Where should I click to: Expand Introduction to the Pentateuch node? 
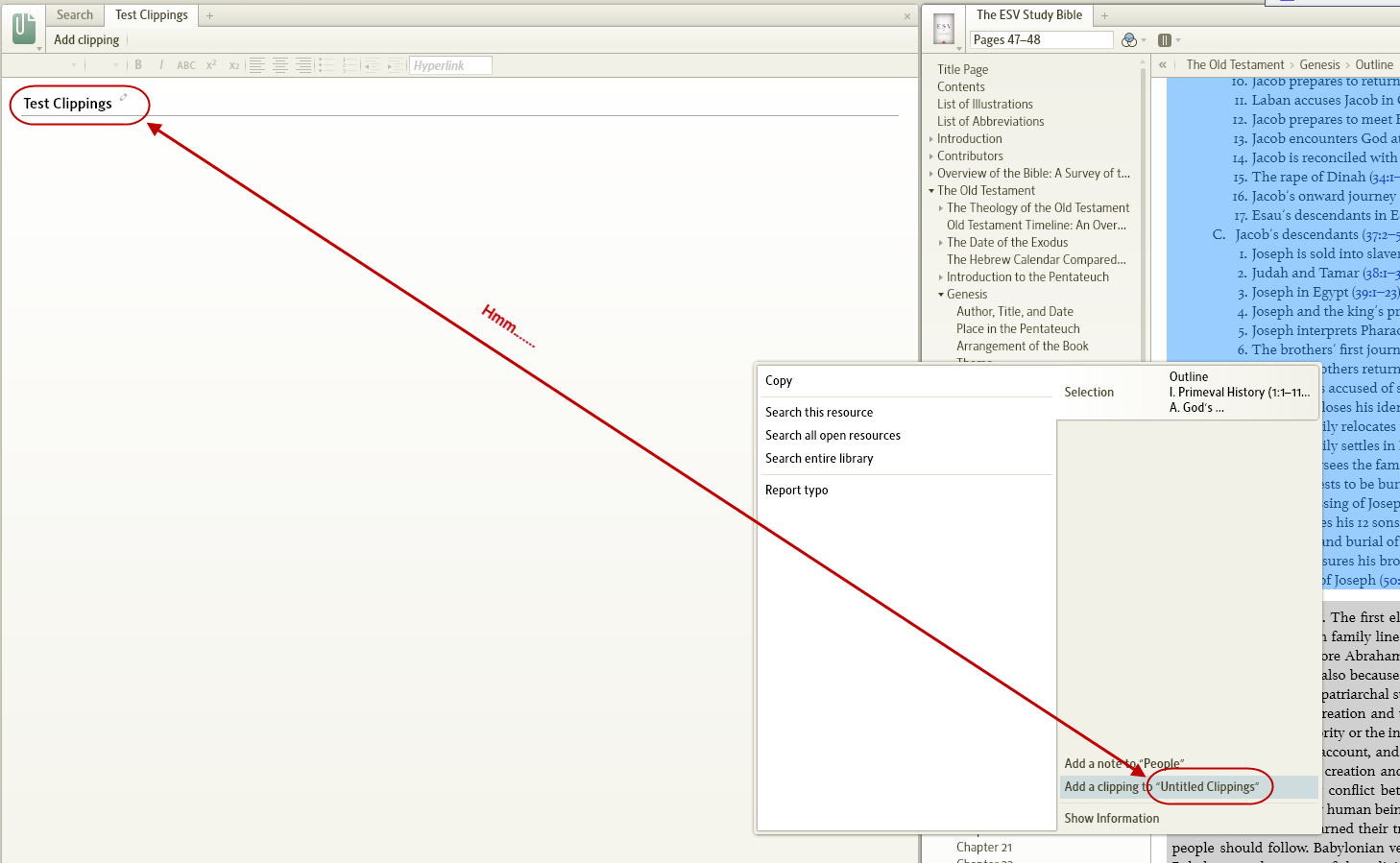click(941, 277)
